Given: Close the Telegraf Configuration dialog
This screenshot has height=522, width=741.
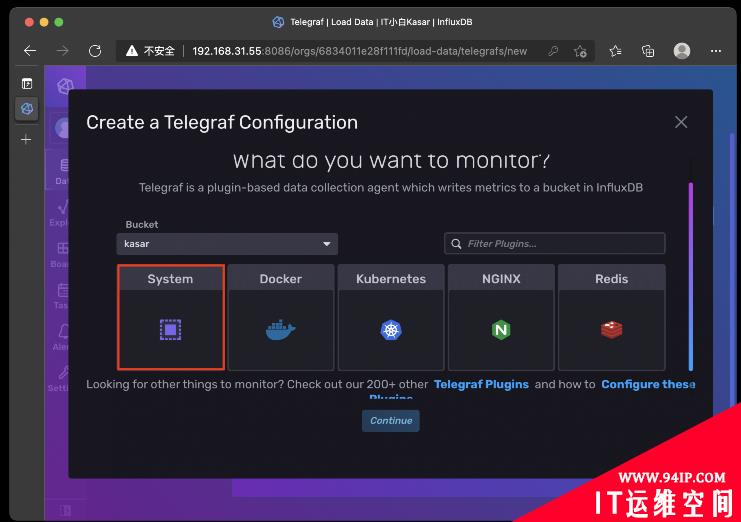Looking at the screenshot, I should (681, 122).
